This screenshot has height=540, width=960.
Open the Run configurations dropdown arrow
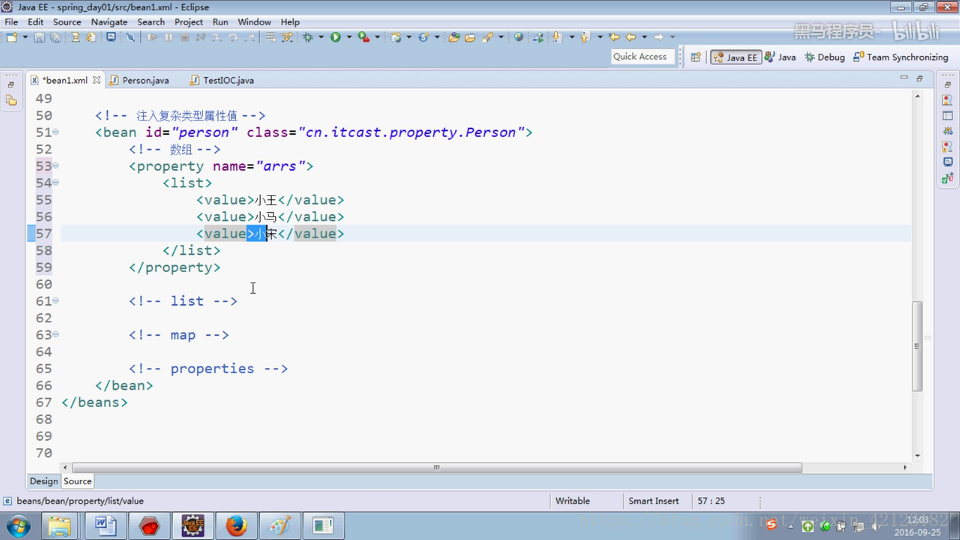coord(349,37)
